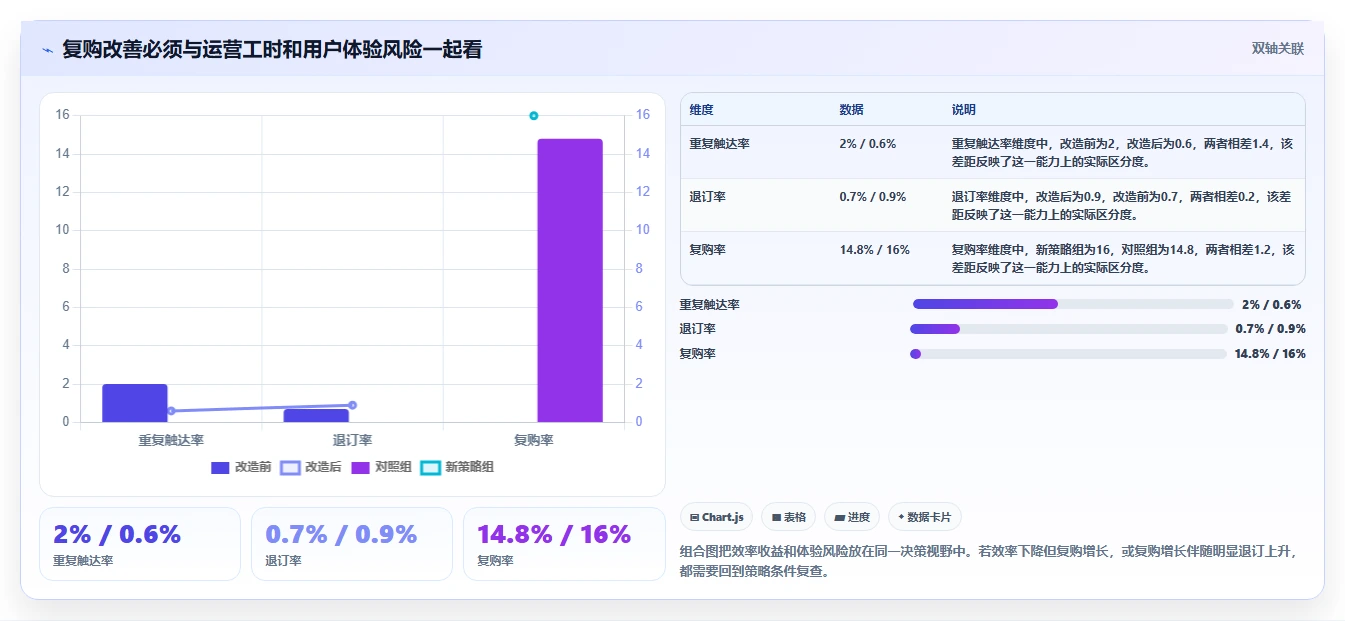Image resolution: width=1345 pixels, height=621 pixels.
Task: Click the 0.7% / 0.9% value after the progress bar
Action: [x=1270, y=329]
